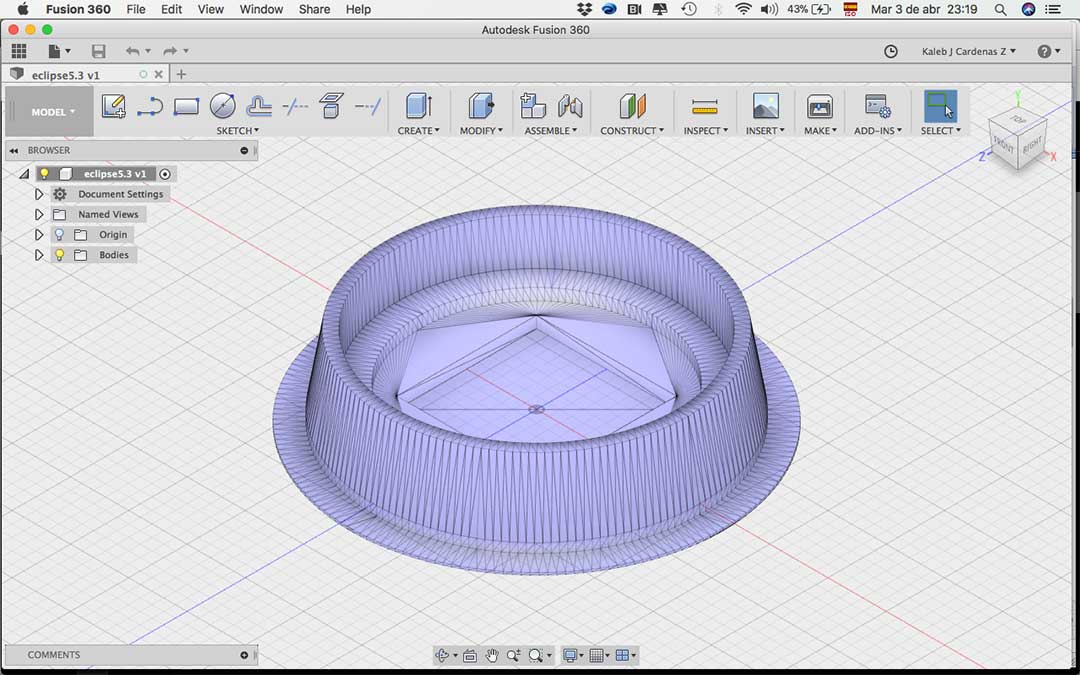Add a new design tab with plus
Image resolution: width=1080 pixels, height=675 pixels.
[x=181, y=74]
